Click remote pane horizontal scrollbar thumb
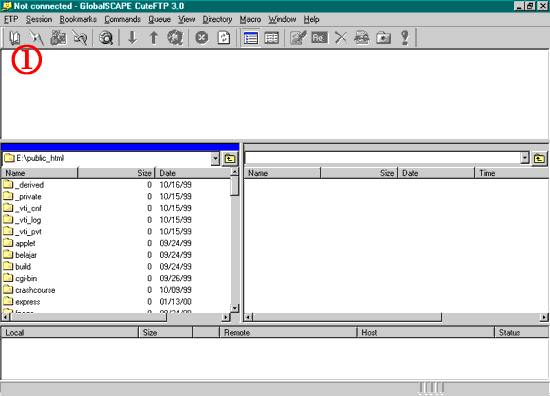 point(347,317)
